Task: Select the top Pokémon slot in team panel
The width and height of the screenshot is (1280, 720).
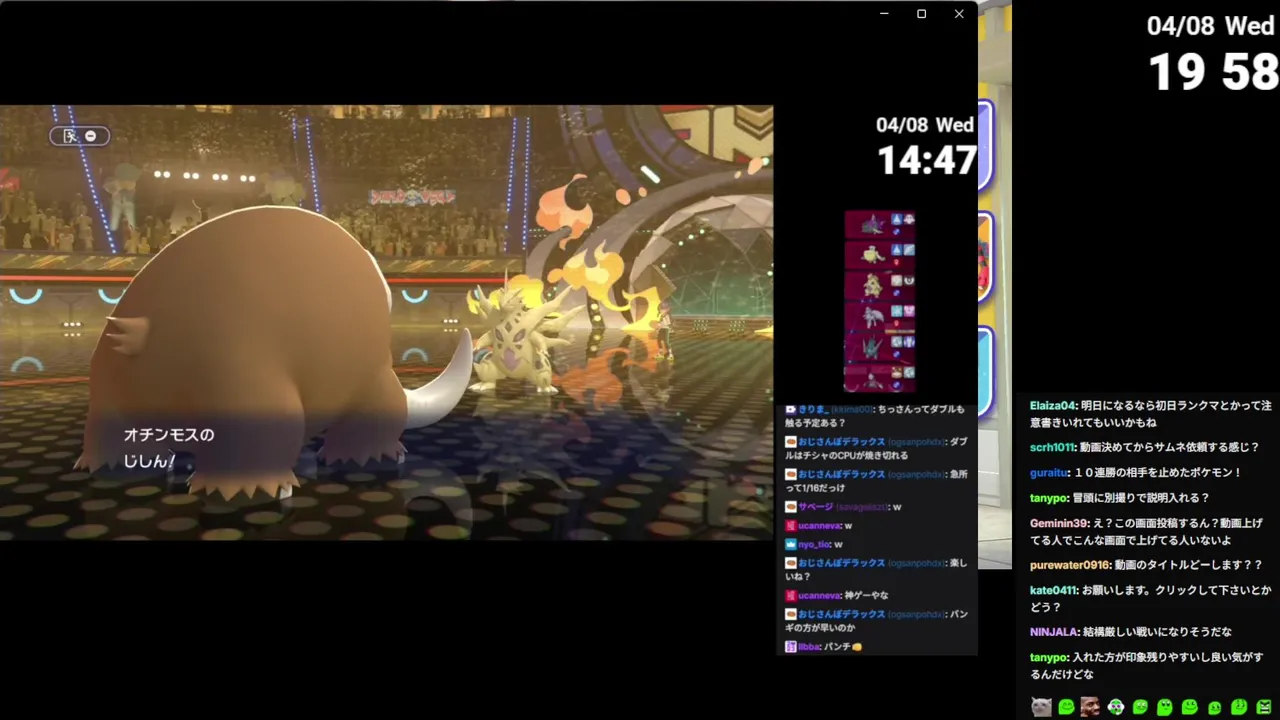Action: [880, 224]
